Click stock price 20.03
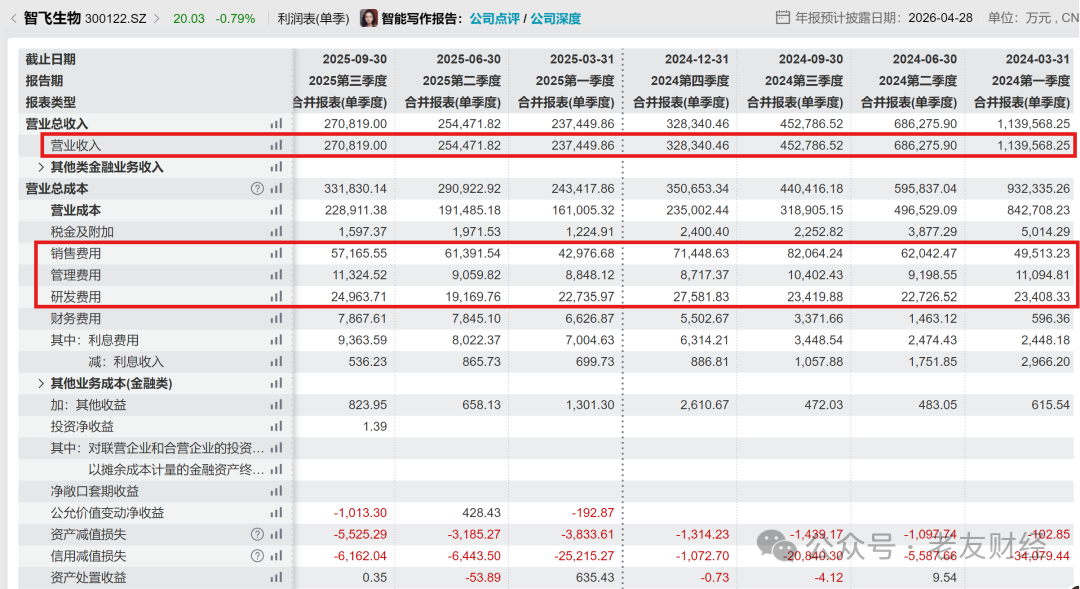Image resolution: width=1080 pixels, height=589 pixels. [189, 19]
